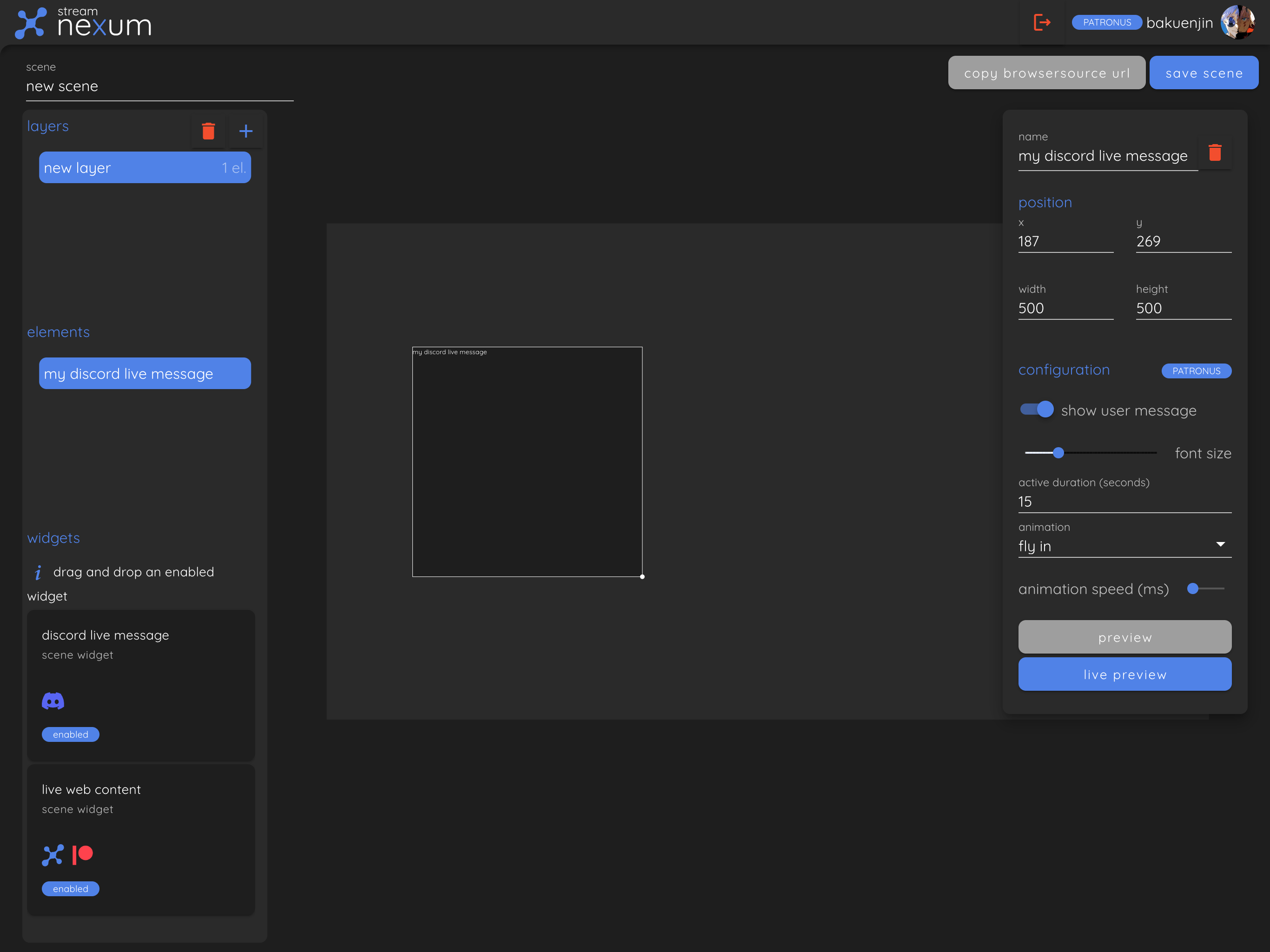Adjust the font size slider

pyautogui.click(x=1058, y=452)
